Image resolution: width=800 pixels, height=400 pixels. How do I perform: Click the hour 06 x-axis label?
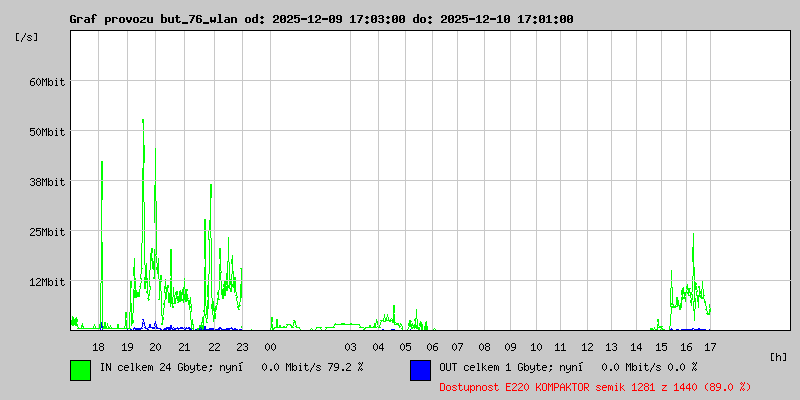[x=432, y=347]
